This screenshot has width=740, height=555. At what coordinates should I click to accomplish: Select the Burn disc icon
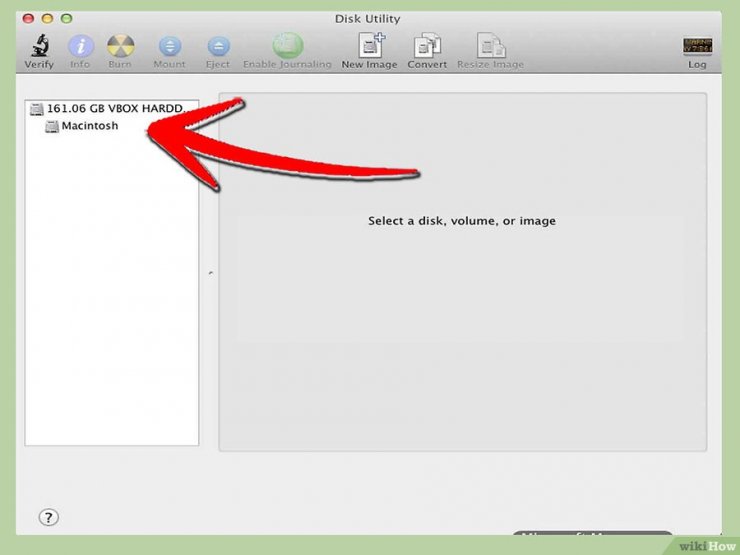(x=121, y=46)
